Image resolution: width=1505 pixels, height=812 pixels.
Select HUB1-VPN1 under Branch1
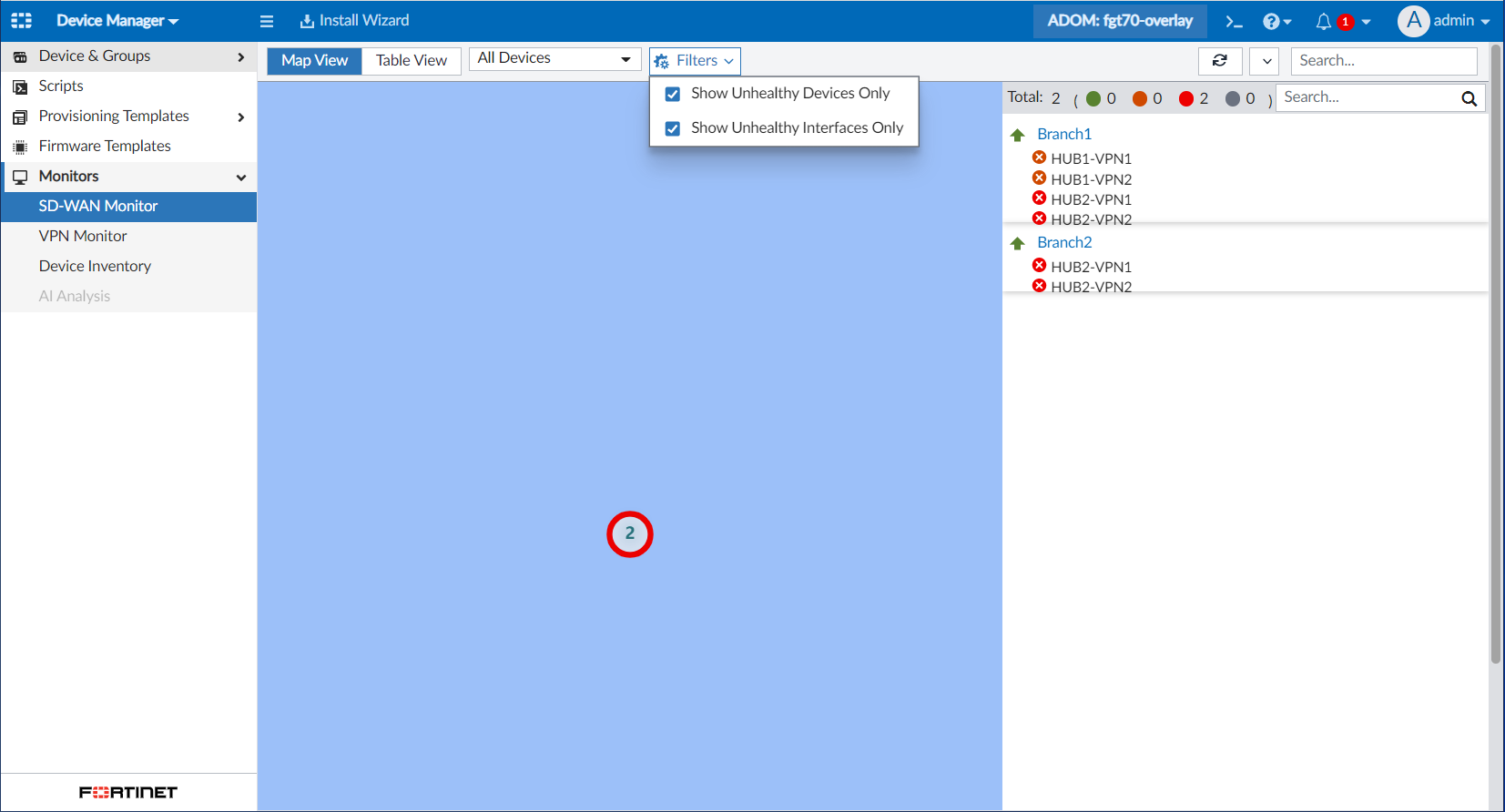point(1091,159)
